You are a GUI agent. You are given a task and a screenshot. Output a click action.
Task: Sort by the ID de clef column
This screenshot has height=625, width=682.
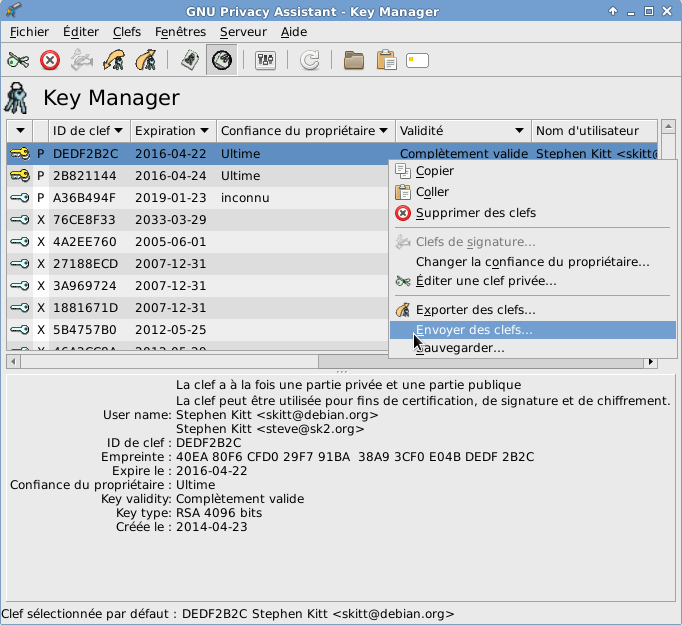89,131
